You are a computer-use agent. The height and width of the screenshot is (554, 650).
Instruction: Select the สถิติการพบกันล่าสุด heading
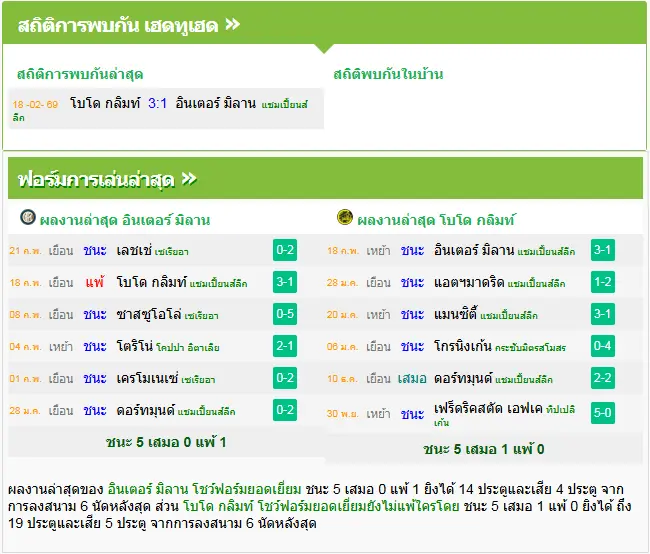tap(80, 74)
